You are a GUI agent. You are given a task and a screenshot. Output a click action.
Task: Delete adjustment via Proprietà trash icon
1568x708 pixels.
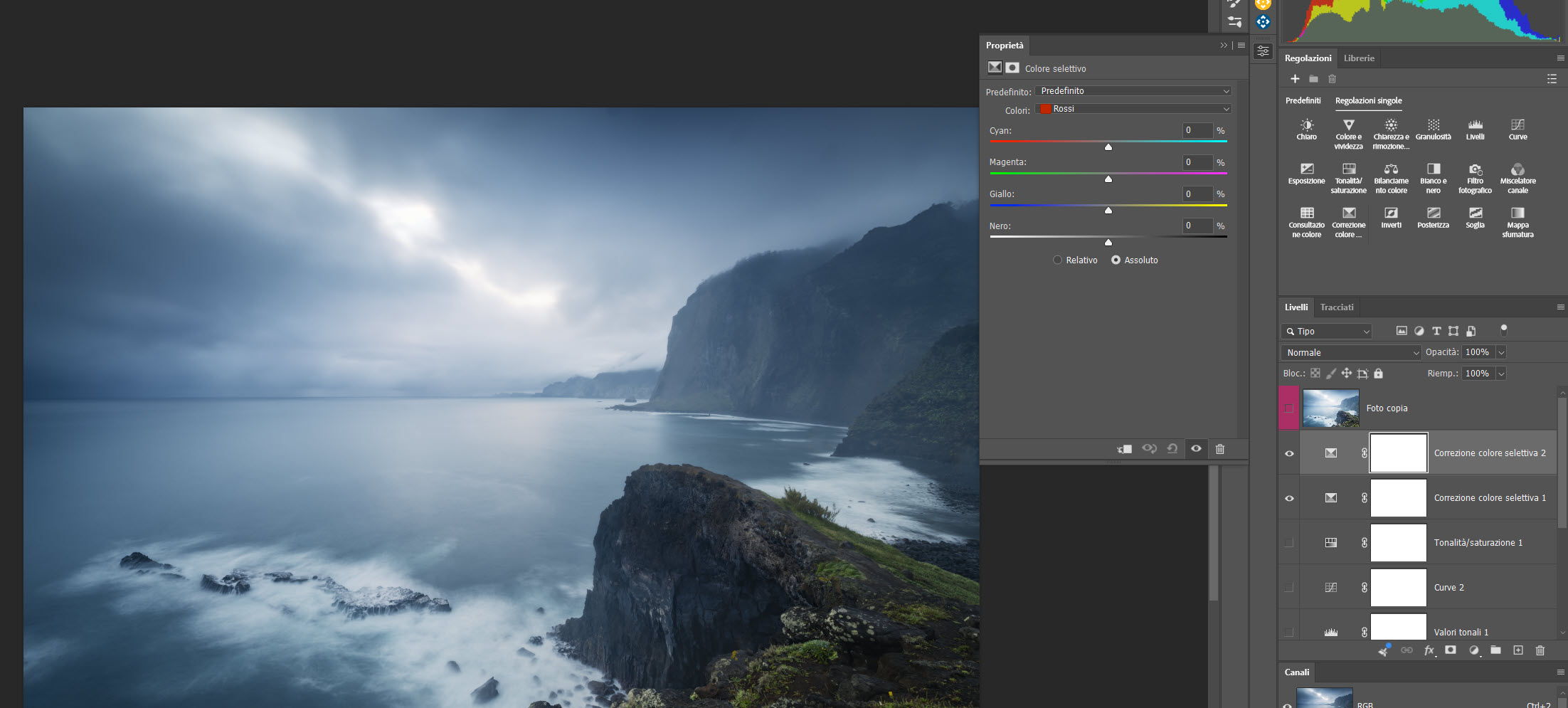(x=1219, y=449)
